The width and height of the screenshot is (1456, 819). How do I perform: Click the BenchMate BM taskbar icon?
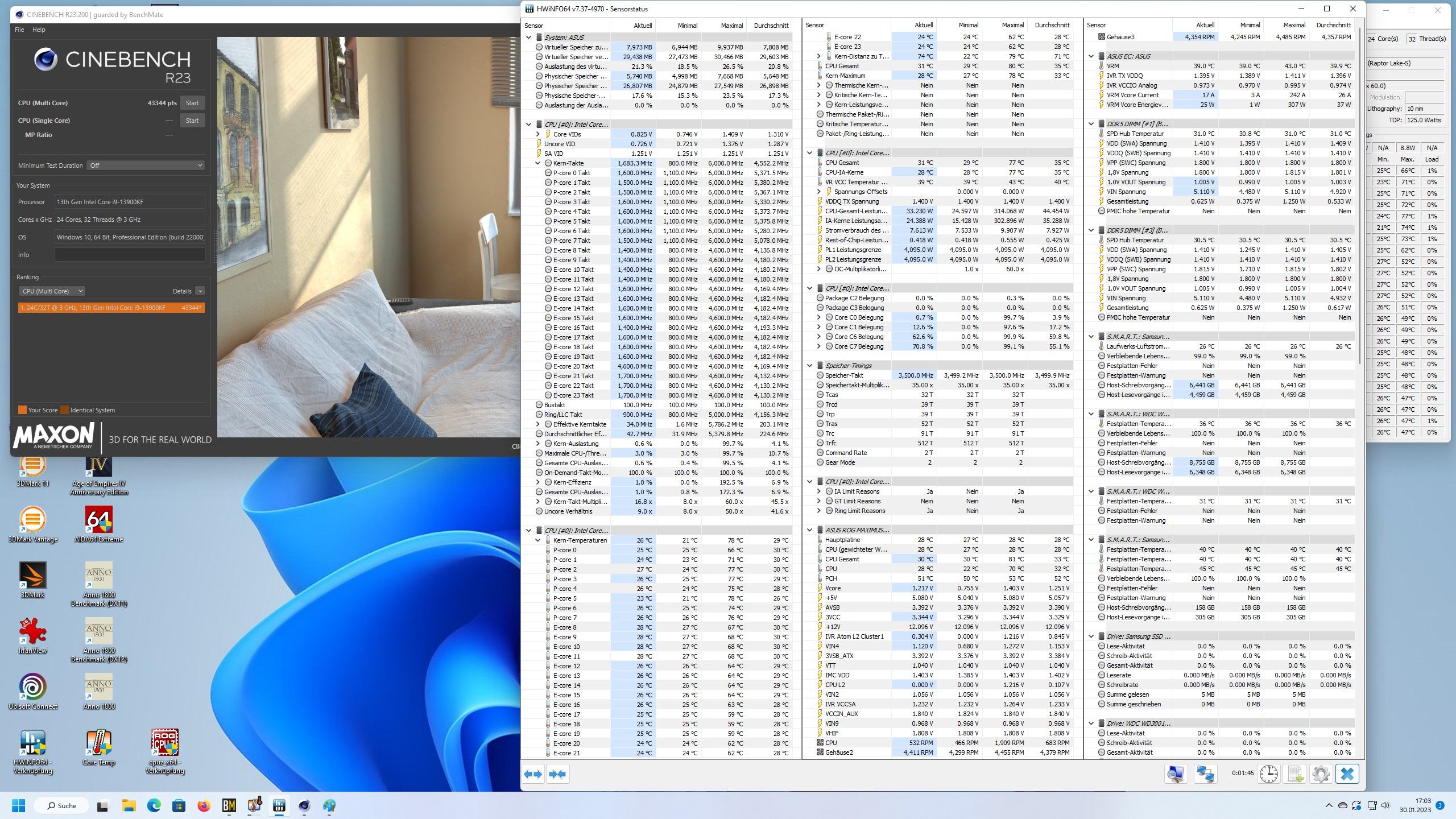click(229, 805)
